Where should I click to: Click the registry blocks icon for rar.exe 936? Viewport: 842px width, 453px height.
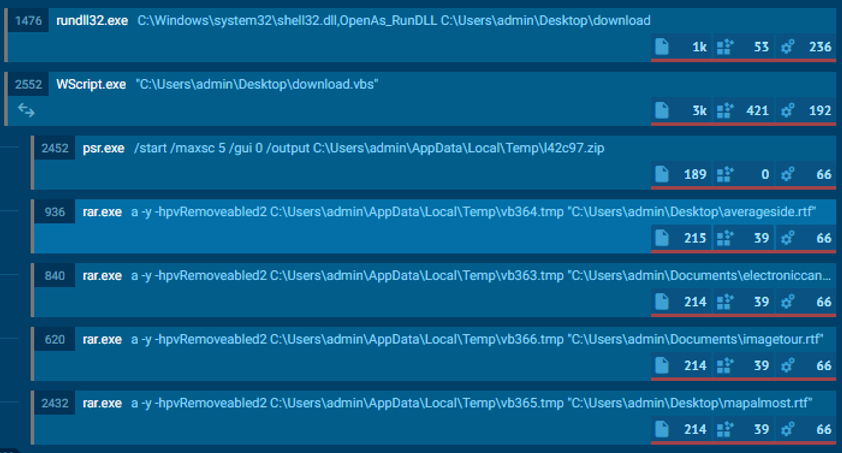pyautogui.click(x=725, y=238)
